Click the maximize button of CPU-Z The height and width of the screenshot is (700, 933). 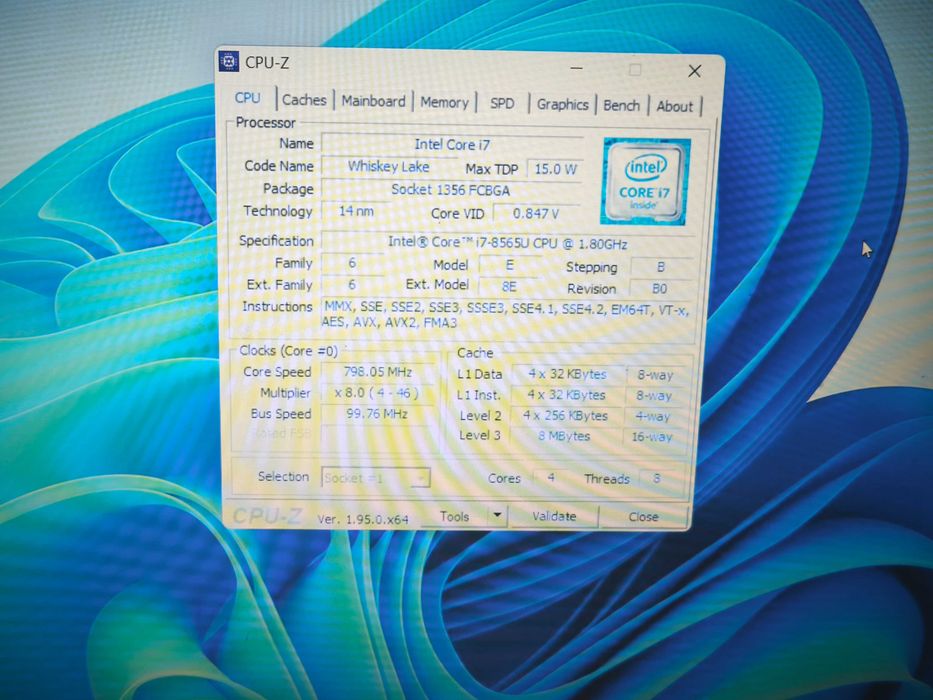(x=635, y=70)
